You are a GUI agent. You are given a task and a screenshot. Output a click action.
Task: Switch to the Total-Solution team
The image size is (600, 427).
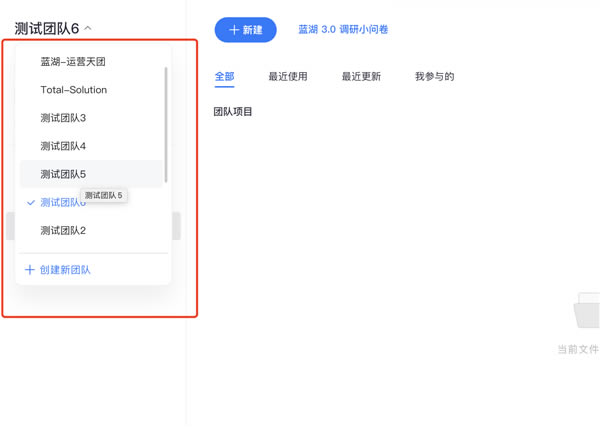73,90
